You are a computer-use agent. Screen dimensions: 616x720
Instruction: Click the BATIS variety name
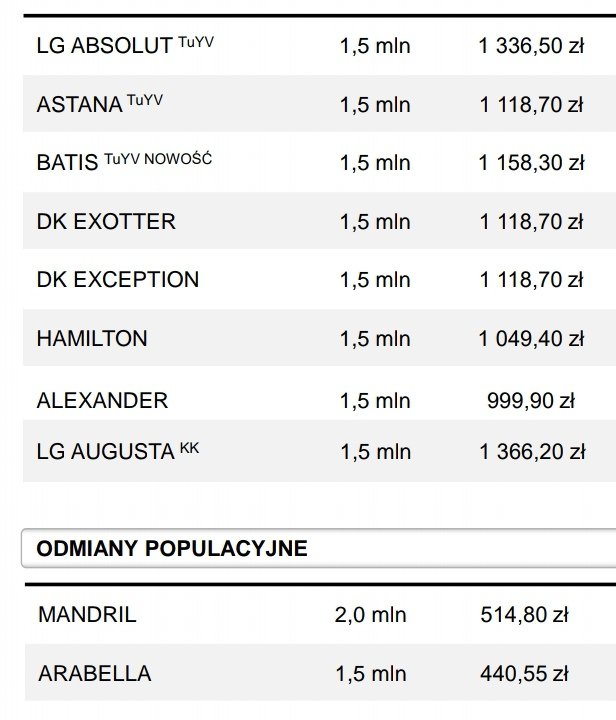tap(67, 163)
